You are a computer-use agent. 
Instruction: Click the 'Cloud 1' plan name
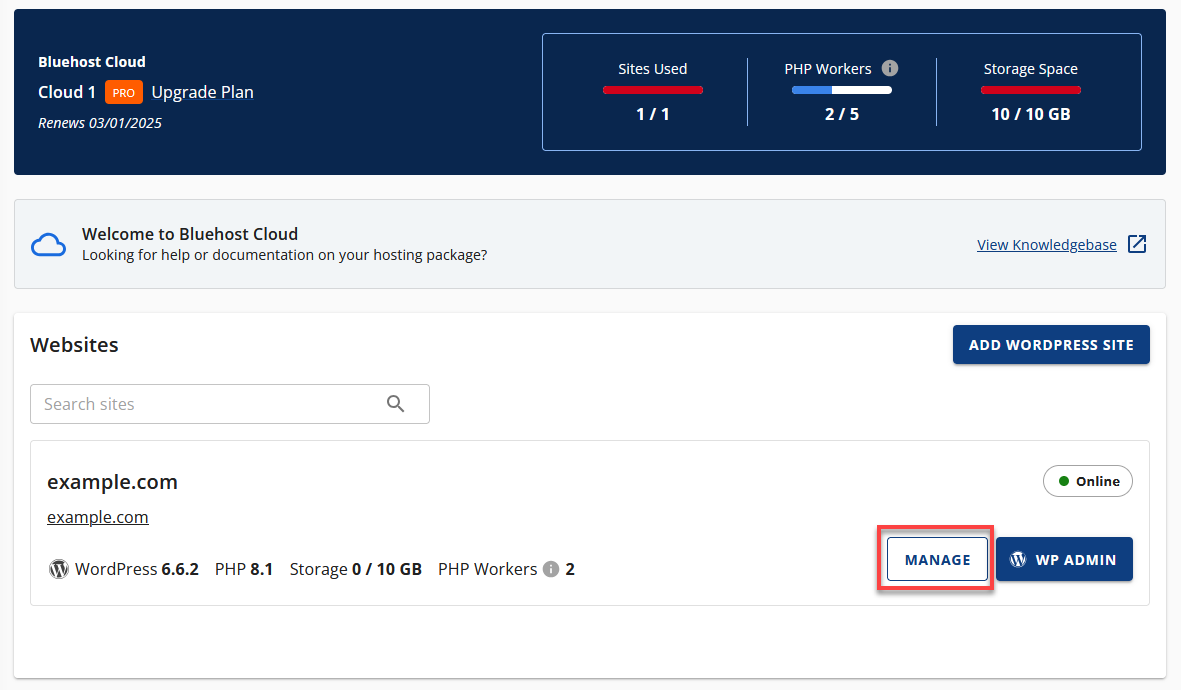tap(67, 92)
